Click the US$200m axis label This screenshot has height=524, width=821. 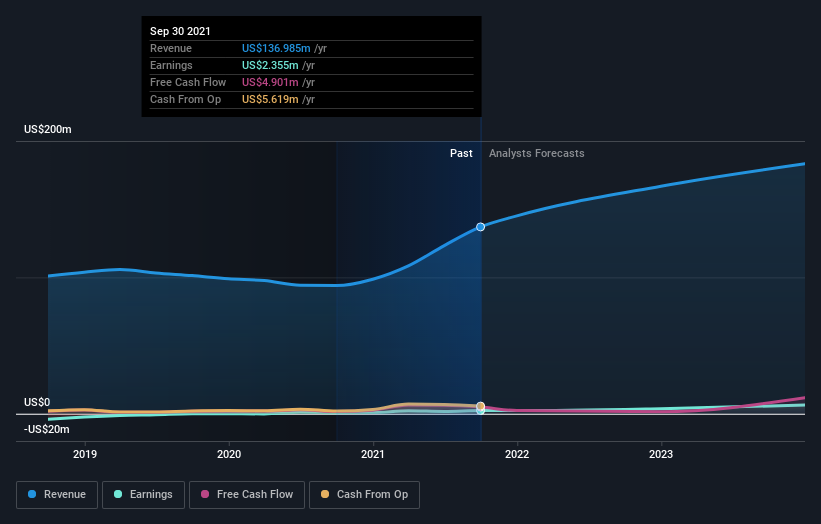point(48,129)
